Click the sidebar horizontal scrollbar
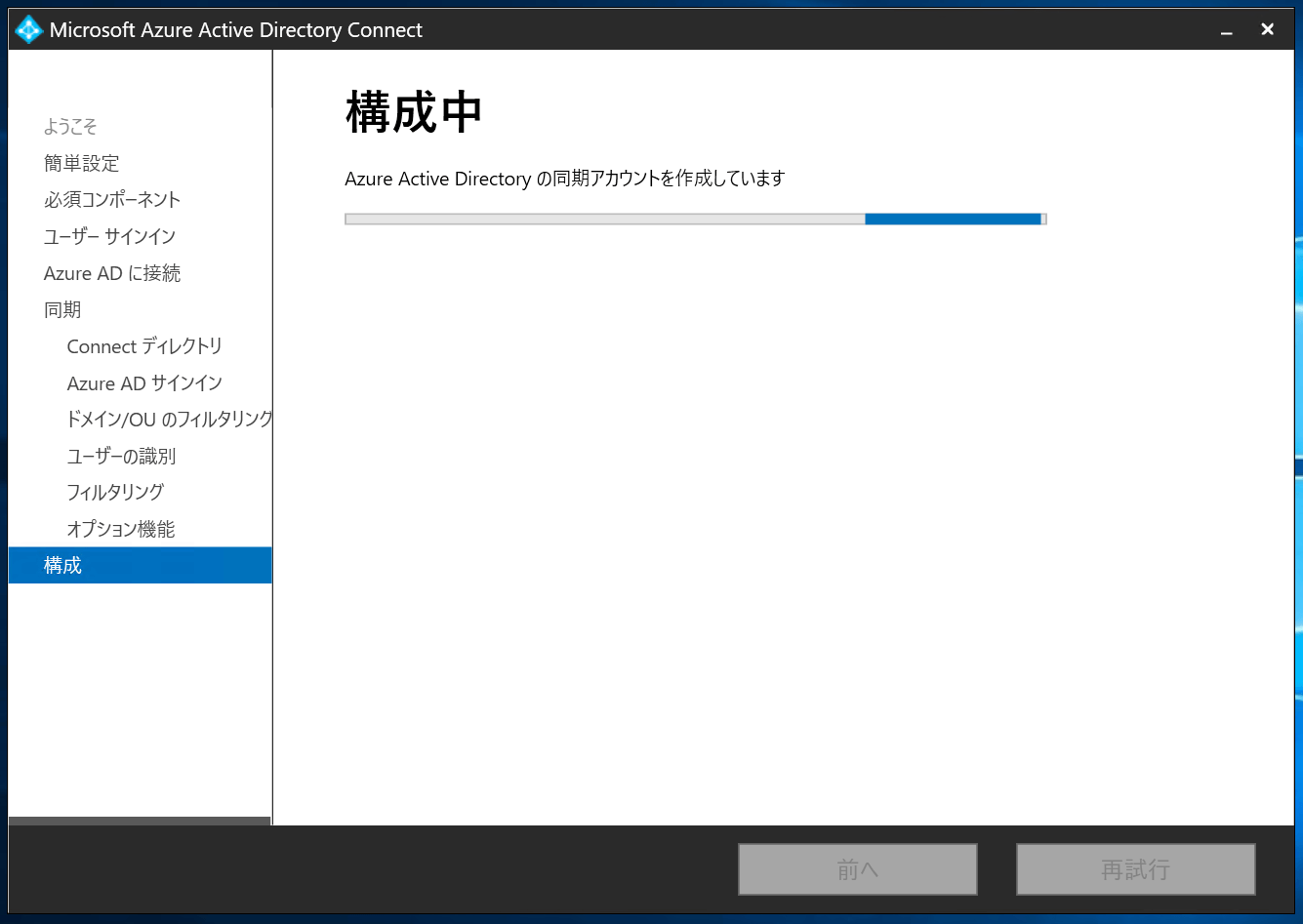Viewport: 1303px width, 924px height. pos(140,821)
